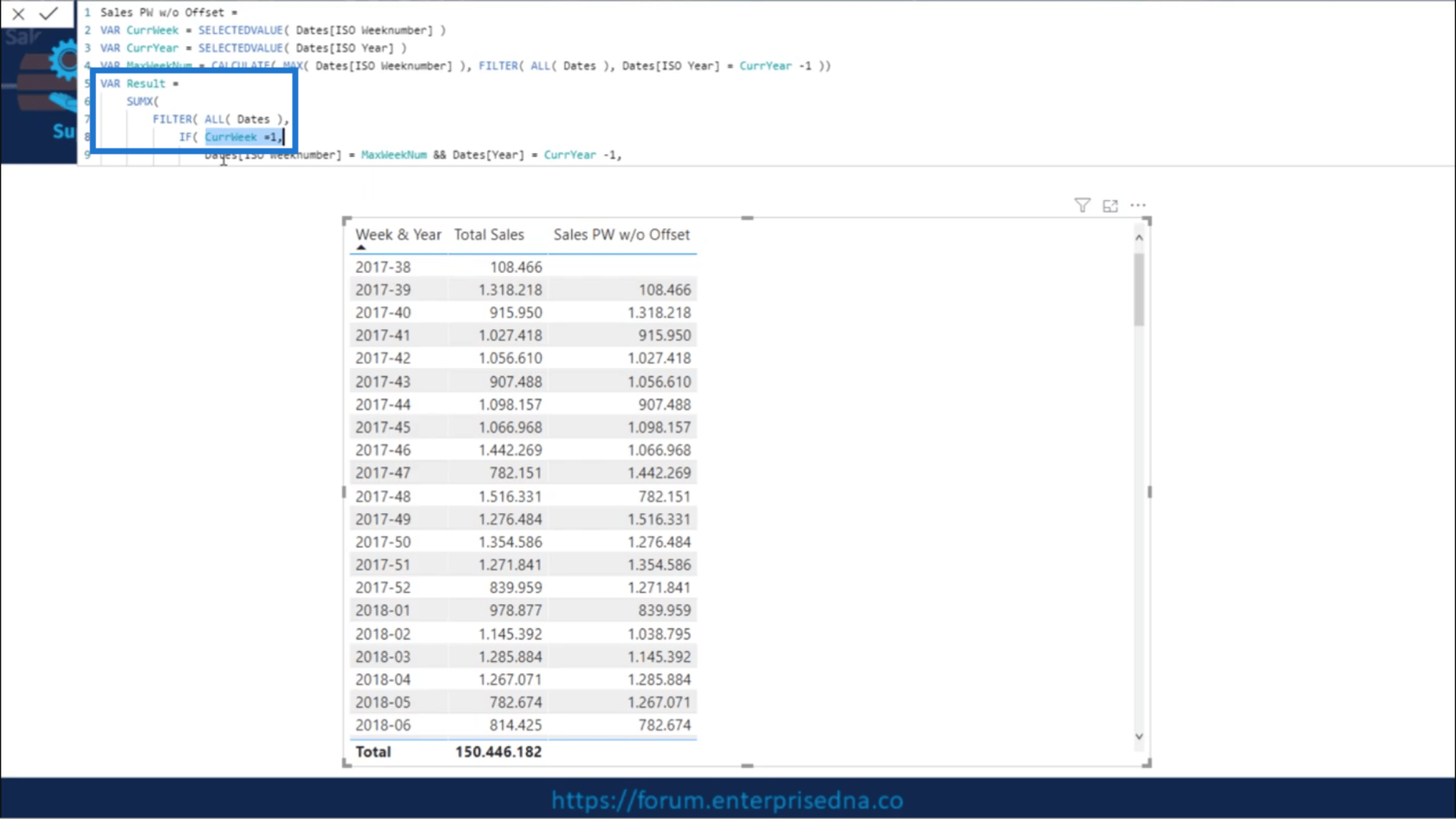Click formula line 1 measure name text
This screenshot has height=819, width=1456.
[162, 12]
